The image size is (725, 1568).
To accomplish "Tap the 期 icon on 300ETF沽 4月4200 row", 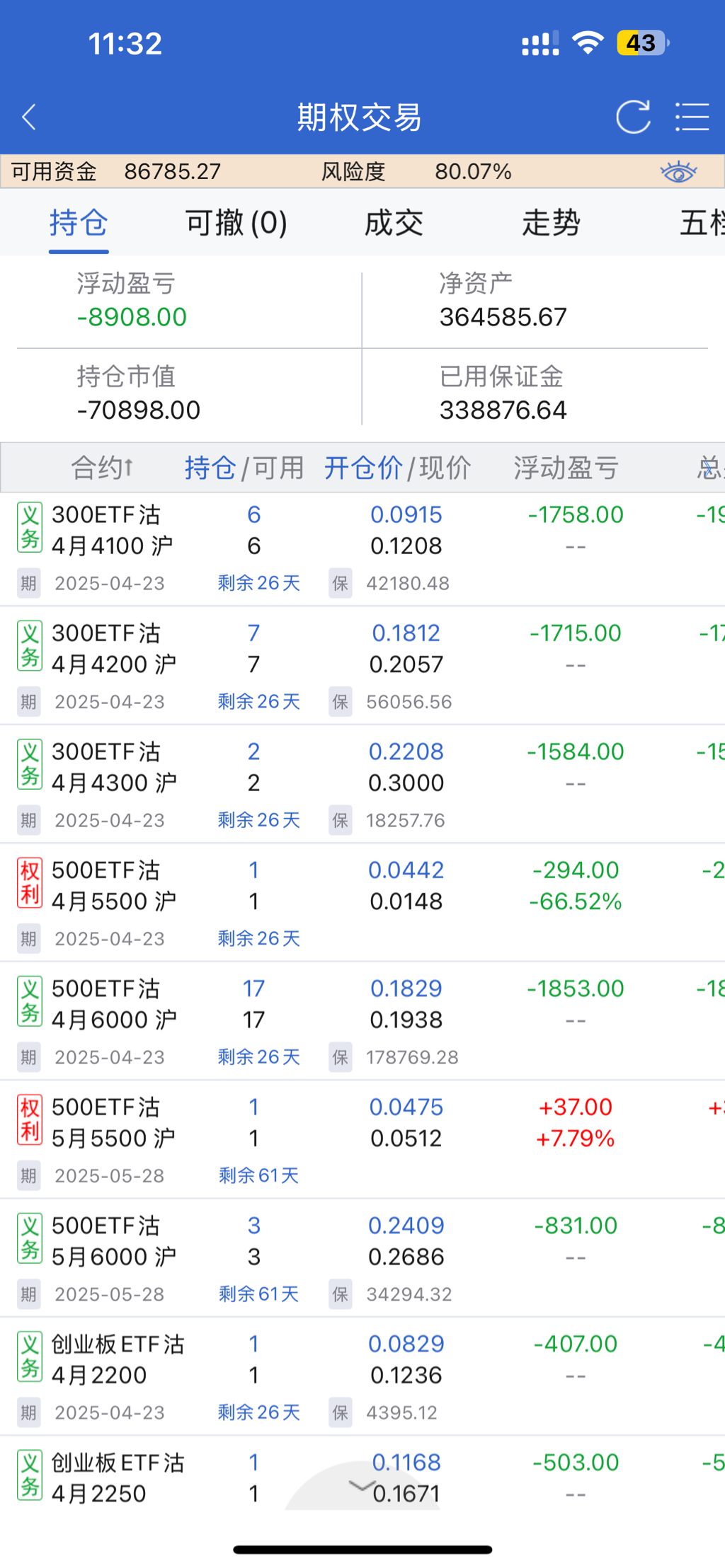I will [28, 702].
